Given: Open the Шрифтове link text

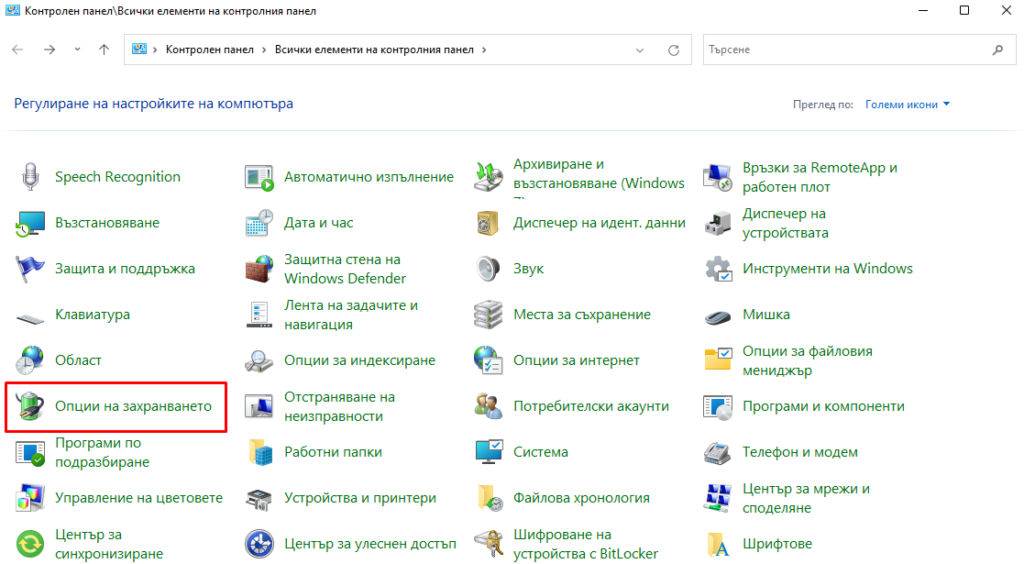Looking at the screenshot, I should click(x=777, y=544).
